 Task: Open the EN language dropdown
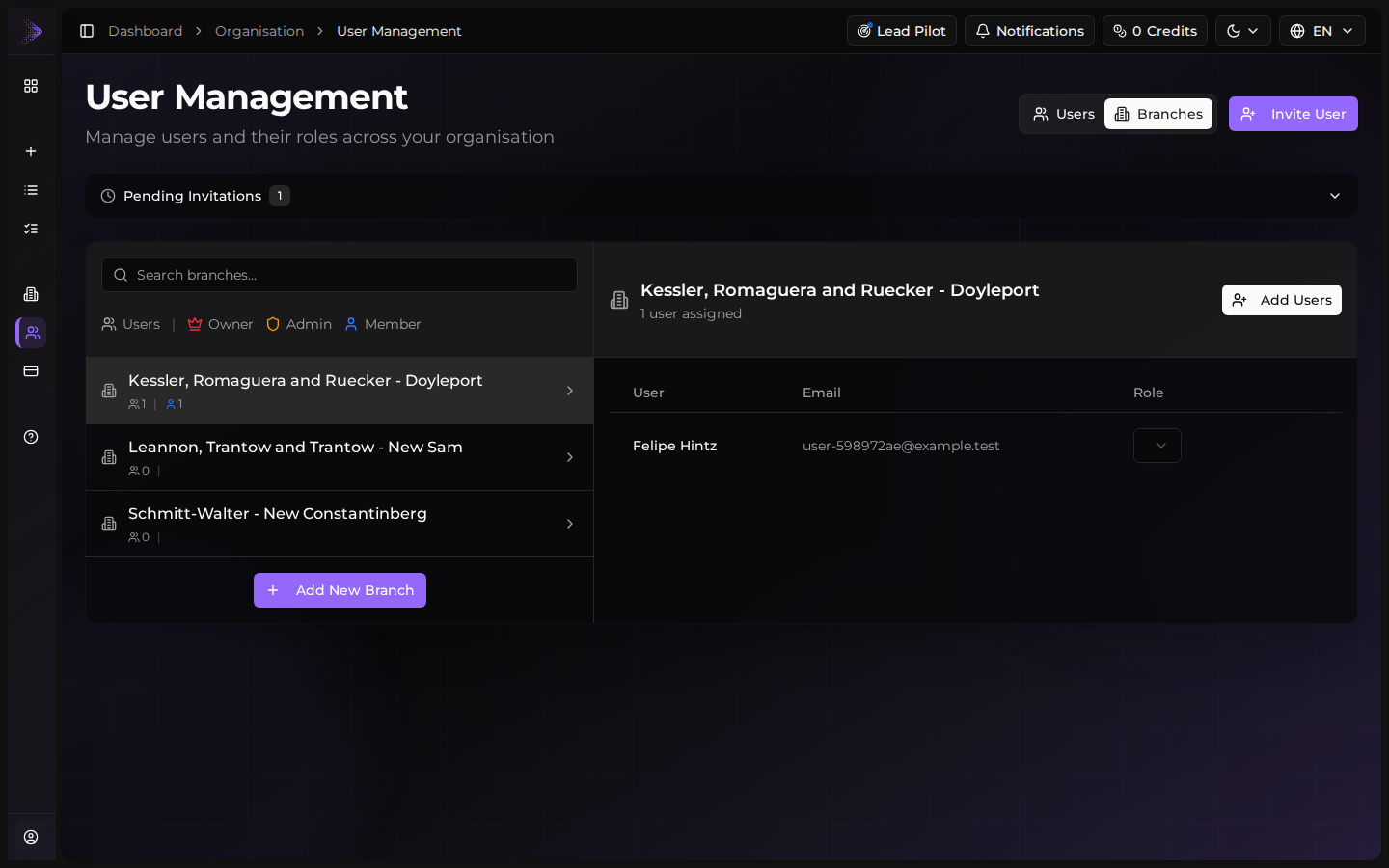[x=1322, y=31]
